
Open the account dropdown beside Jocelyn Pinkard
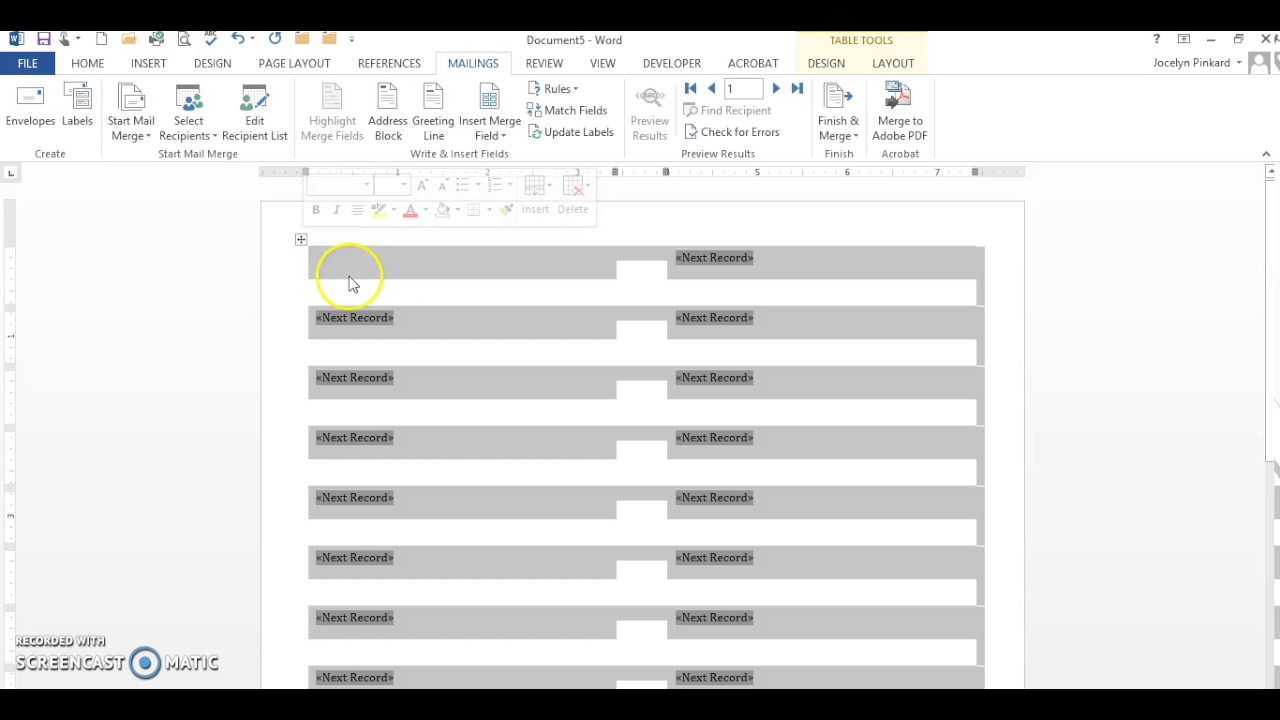(x=1239, y=63)
